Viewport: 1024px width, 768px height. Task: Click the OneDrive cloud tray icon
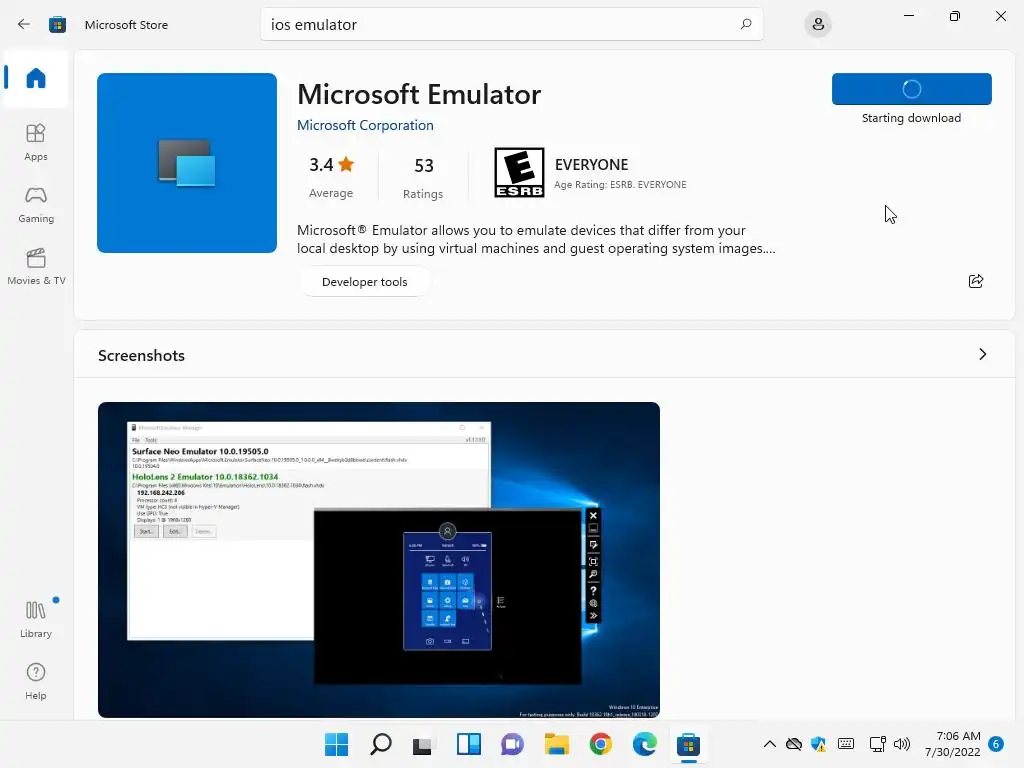pos(793,744)
